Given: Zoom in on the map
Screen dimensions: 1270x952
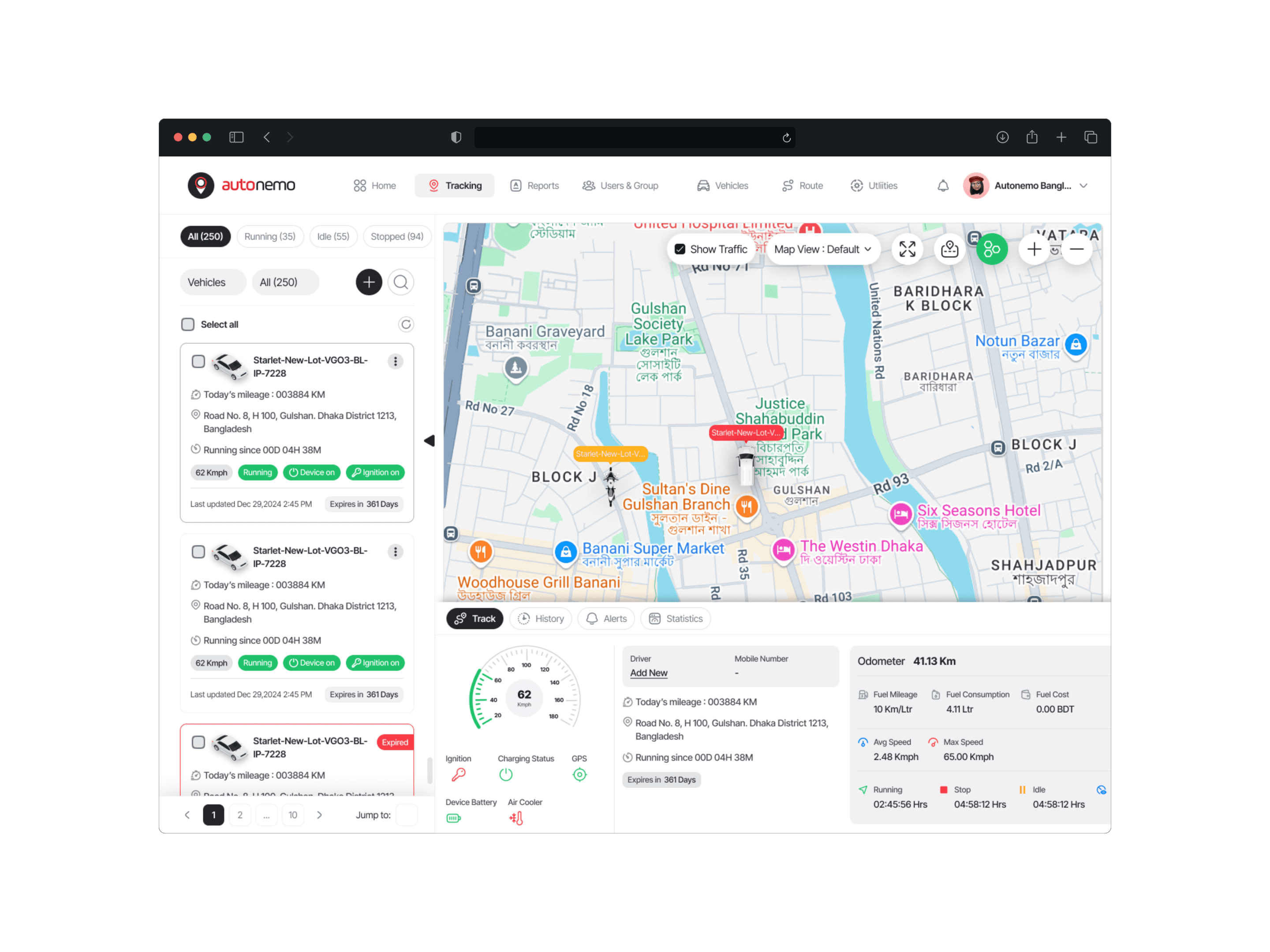Looking at the screenshot, I should coord(1034,249).
